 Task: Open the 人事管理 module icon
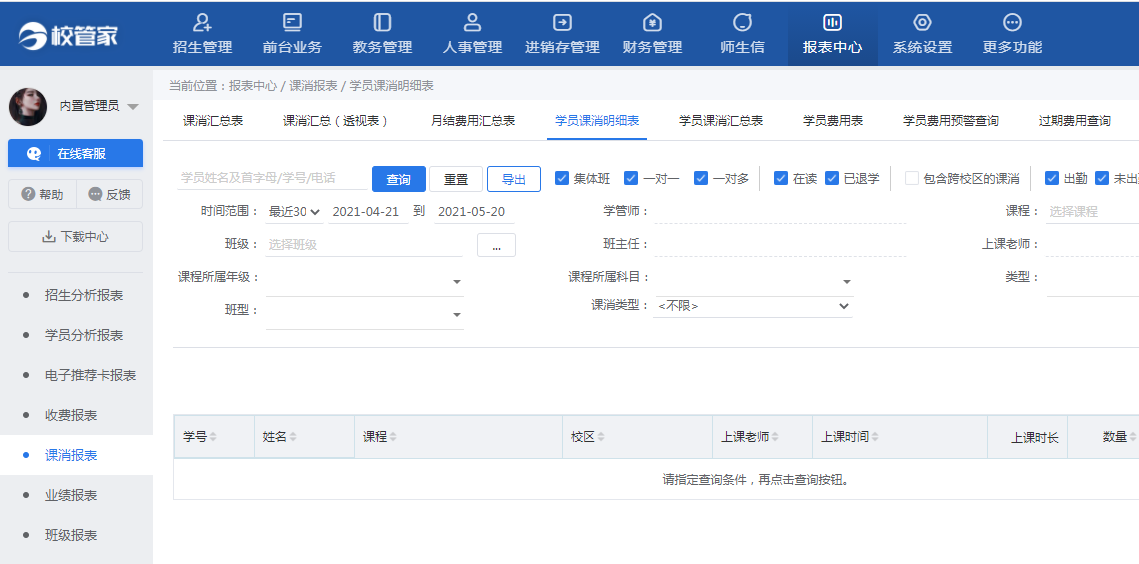[x=472, y=23]
